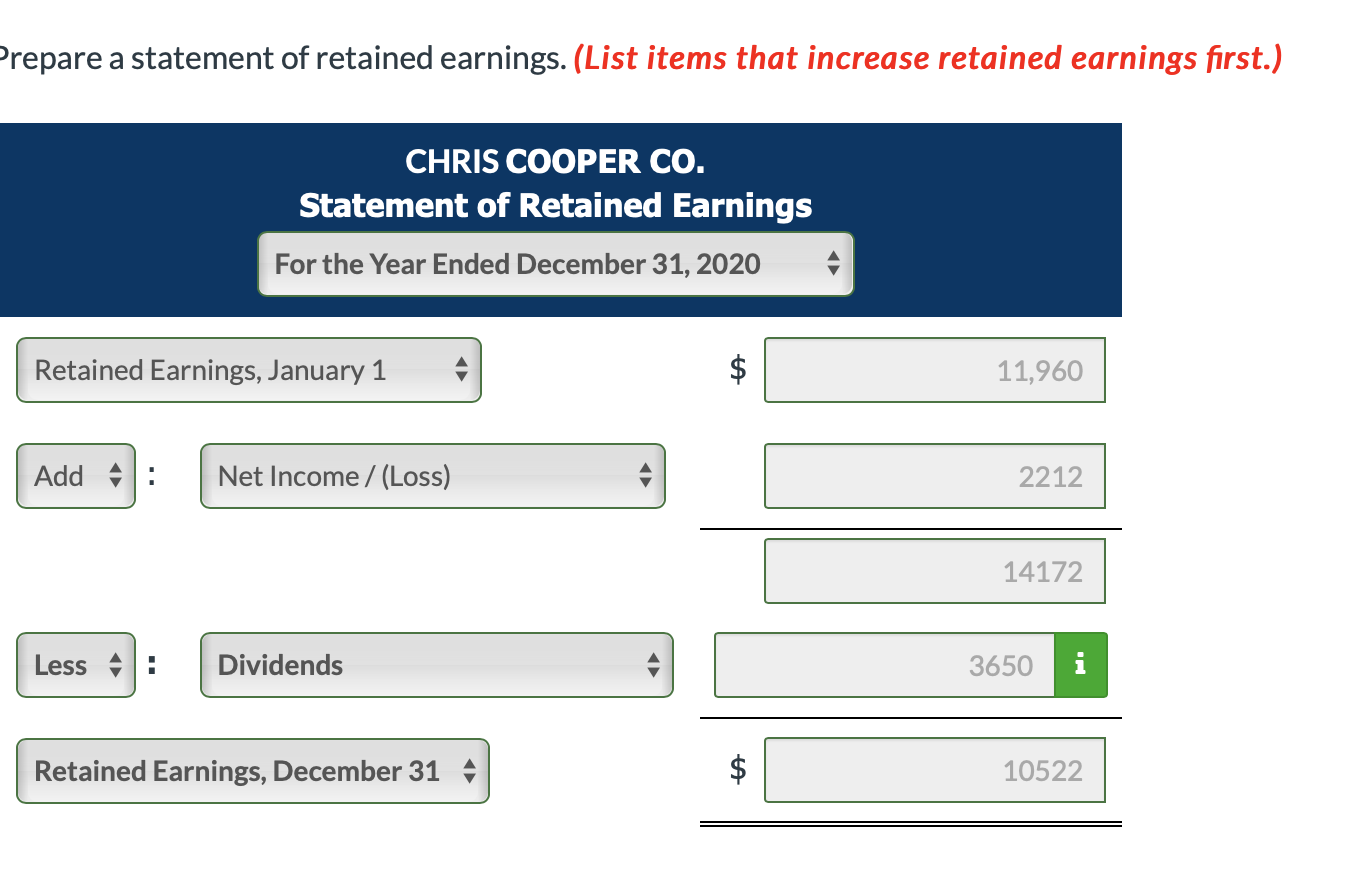1358x884 pixels.
Task: Select the 2212 net income amount field
Action: click(934, 476)
